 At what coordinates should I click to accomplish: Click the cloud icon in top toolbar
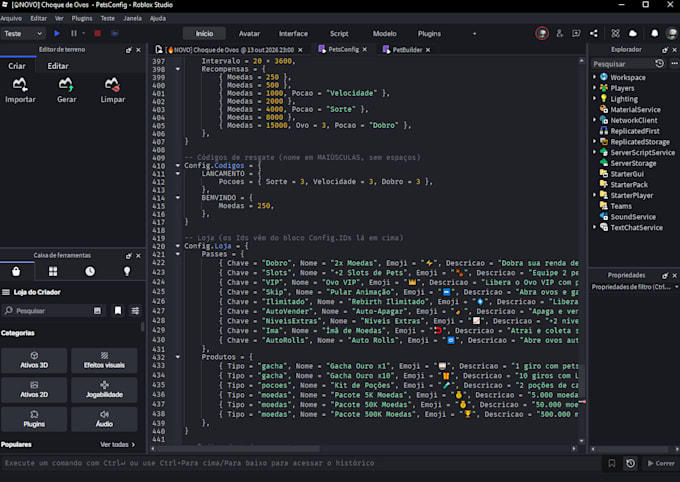click(x=633, y=33)
